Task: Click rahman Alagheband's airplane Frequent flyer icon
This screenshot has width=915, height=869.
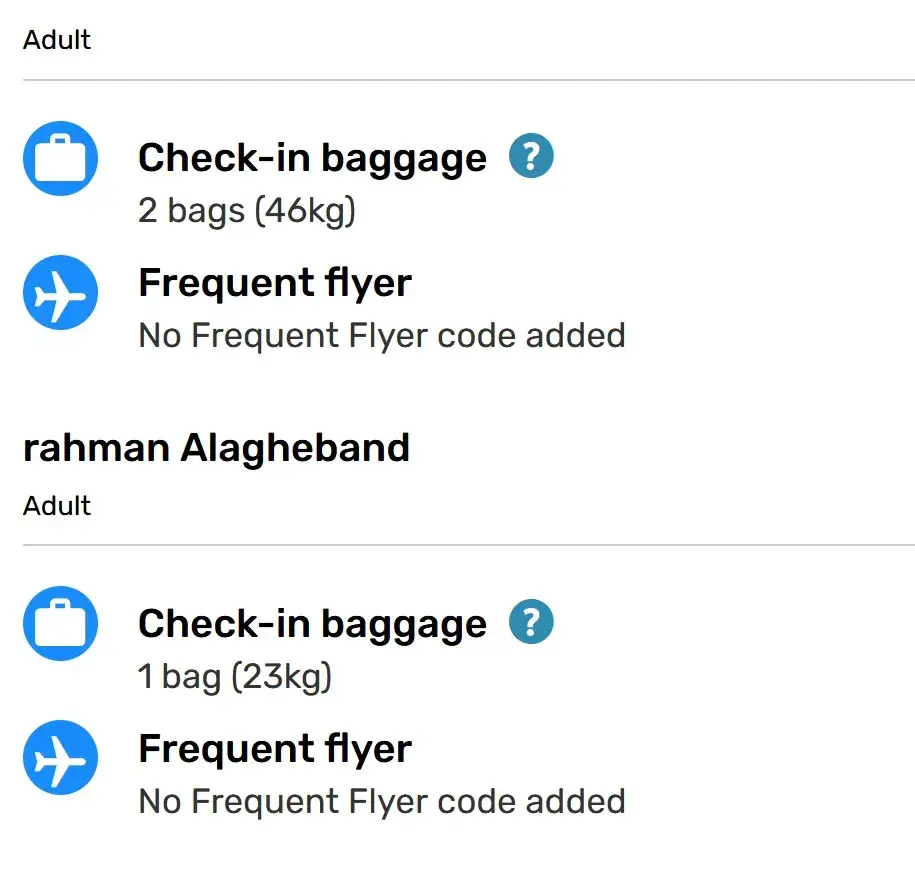Action: tap(60, 758)
